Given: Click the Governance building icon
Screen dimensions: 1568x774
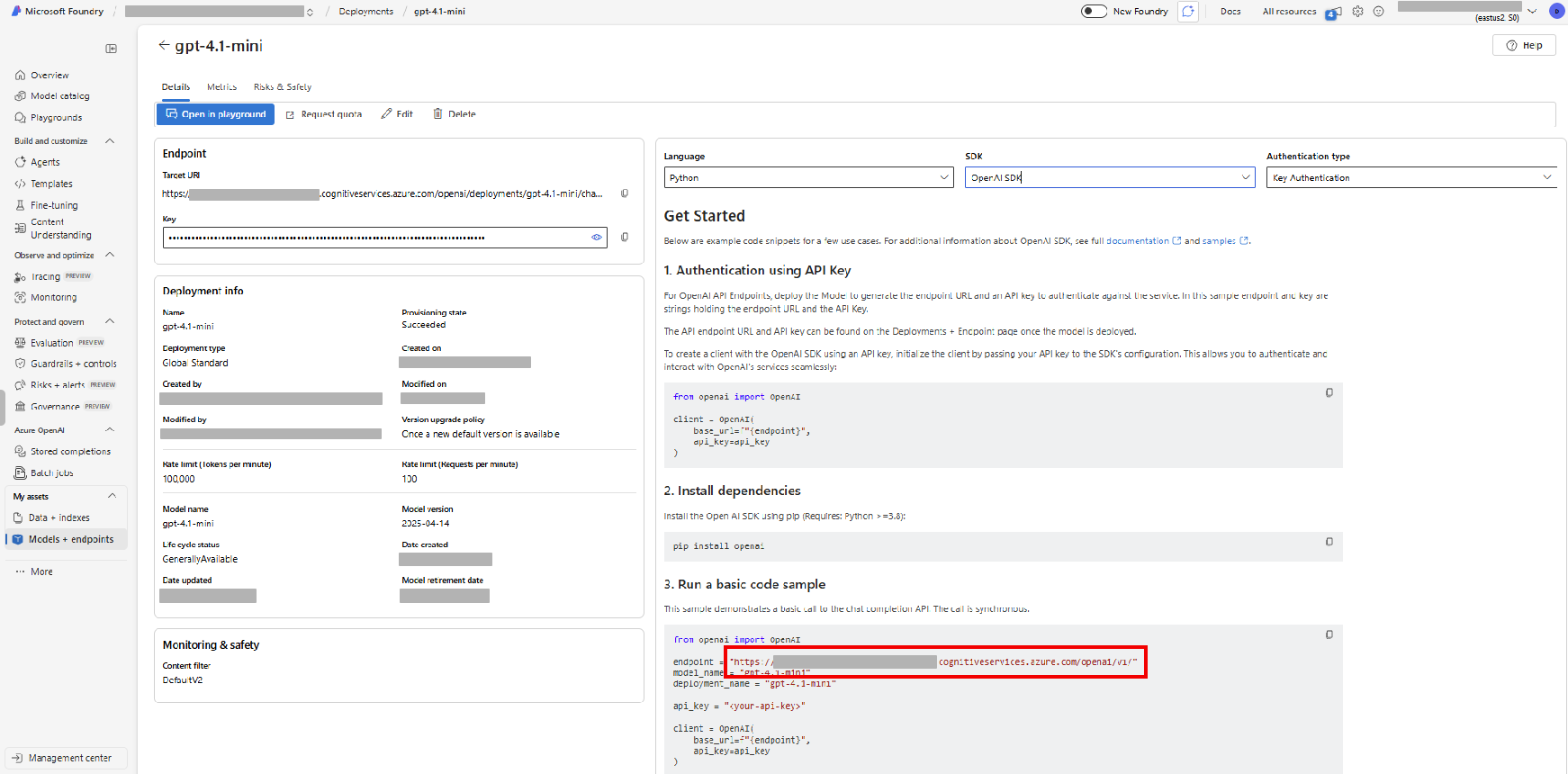Looking at the screenshot, I should 20,407.
